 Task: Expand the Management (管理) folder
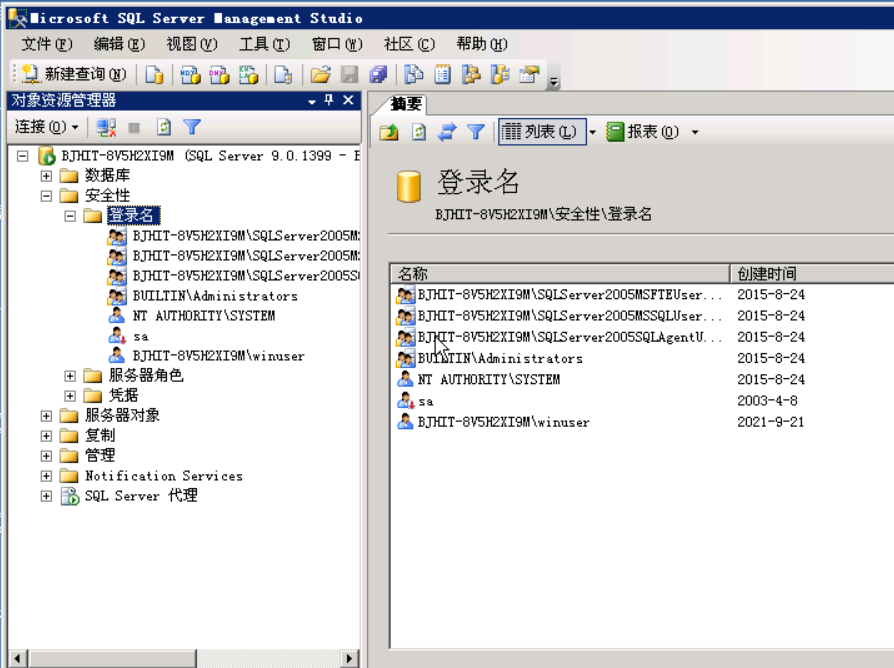point(46,456)
